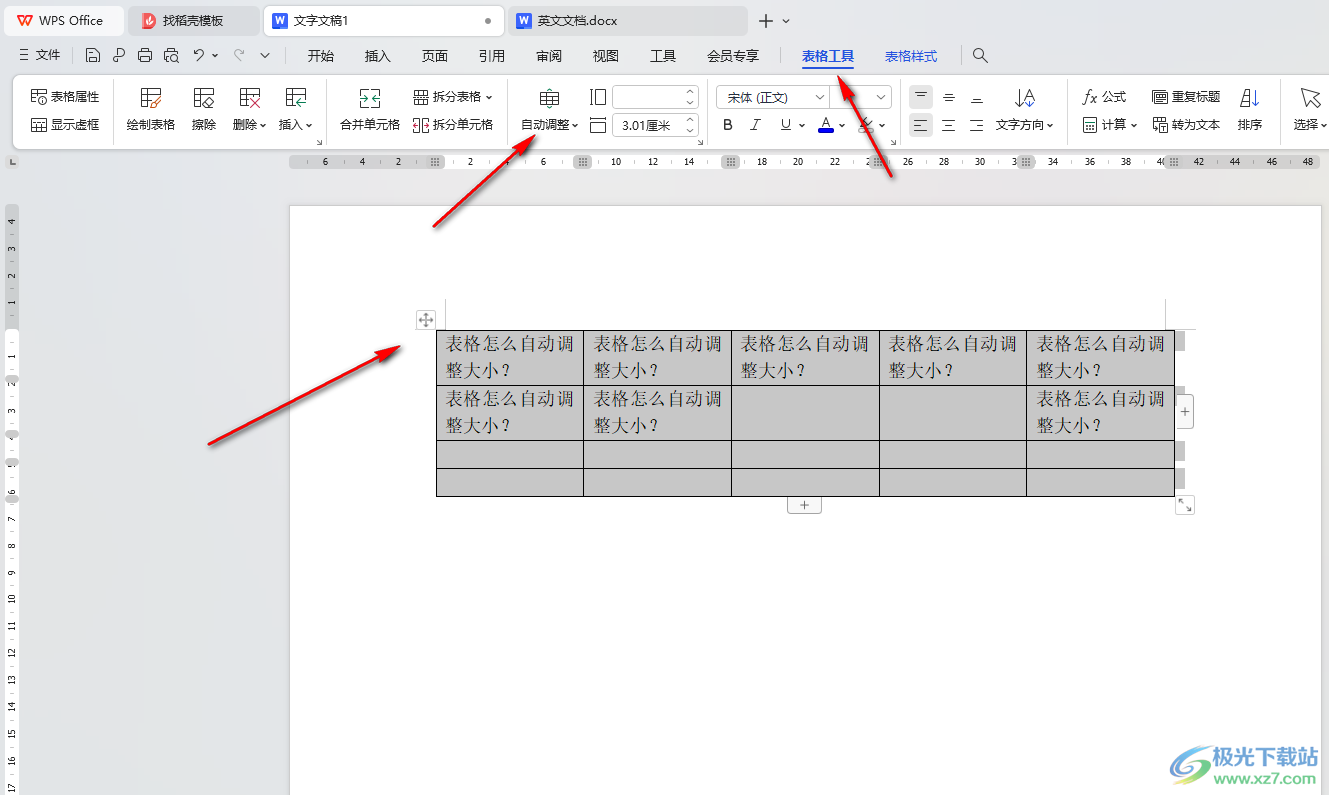The height and width of the screenshot is (795, 1329).
Task: Click the Sort (排序) button
Action: (x=1250, y=110)
